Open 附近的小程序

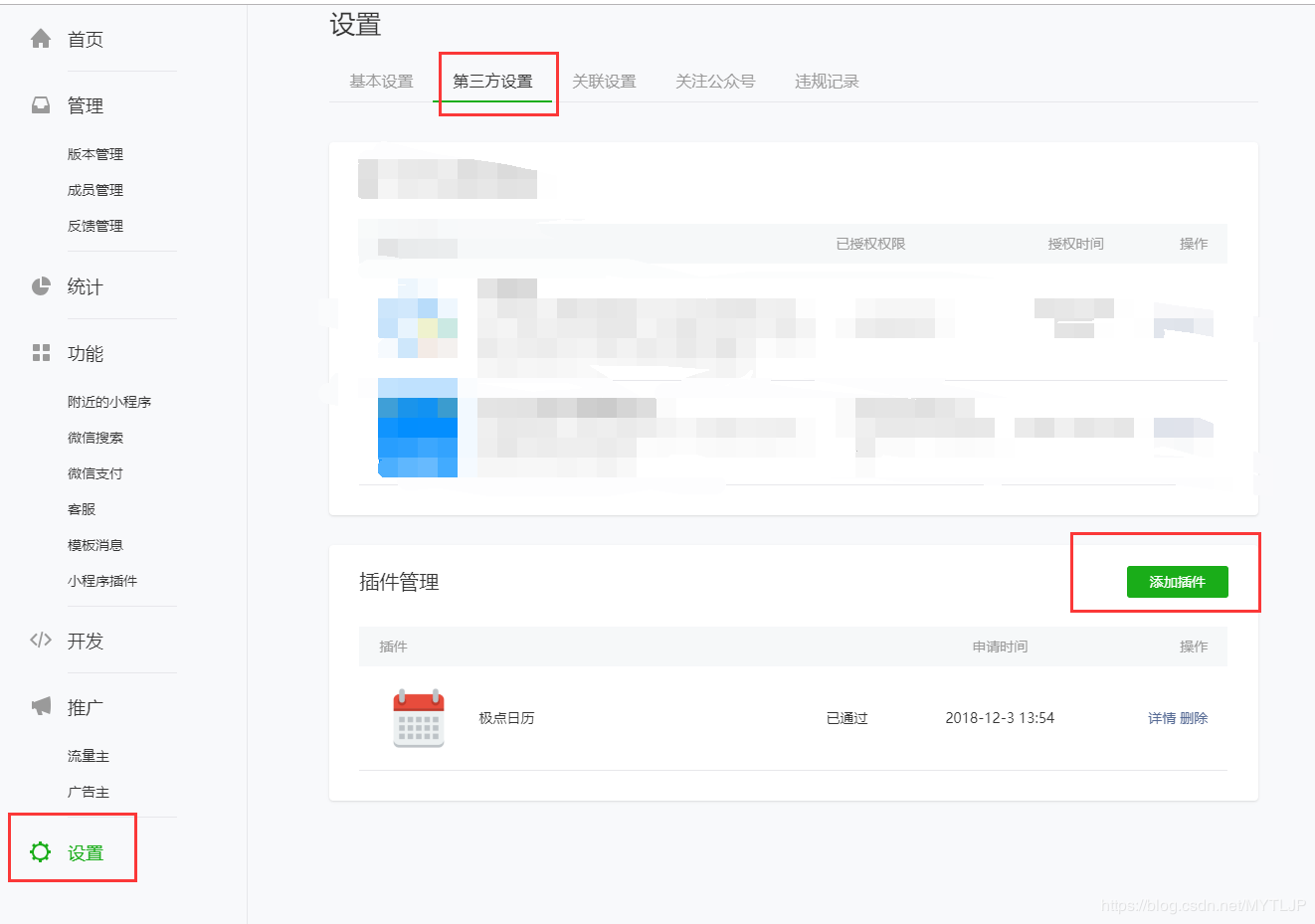pos(109,402)
